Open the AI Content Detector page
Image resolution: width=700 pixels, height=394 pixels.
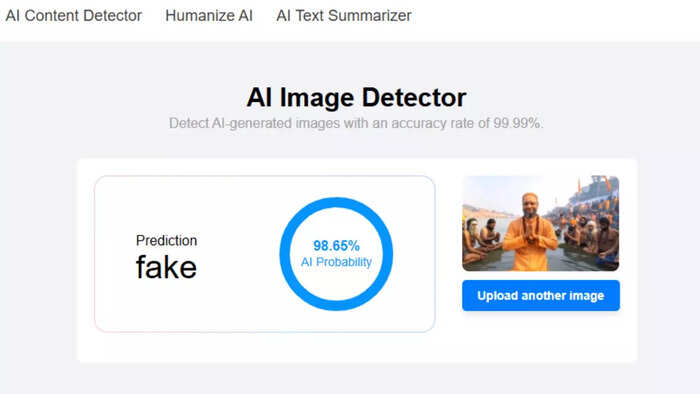tap(74, 16)
